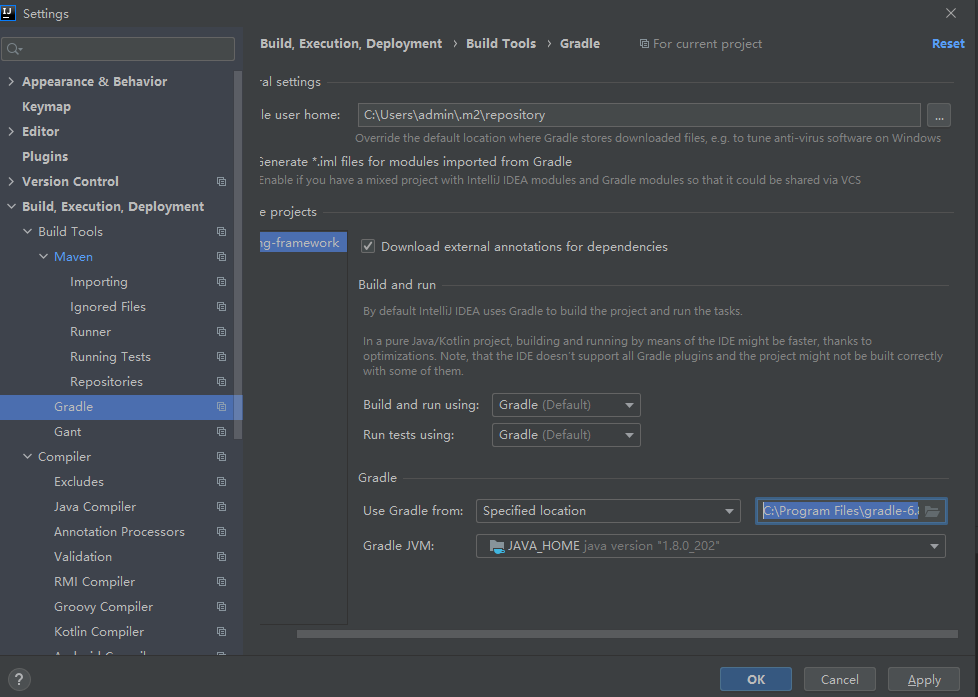Expand the Appearance & Behavior section

click(11, 82)
